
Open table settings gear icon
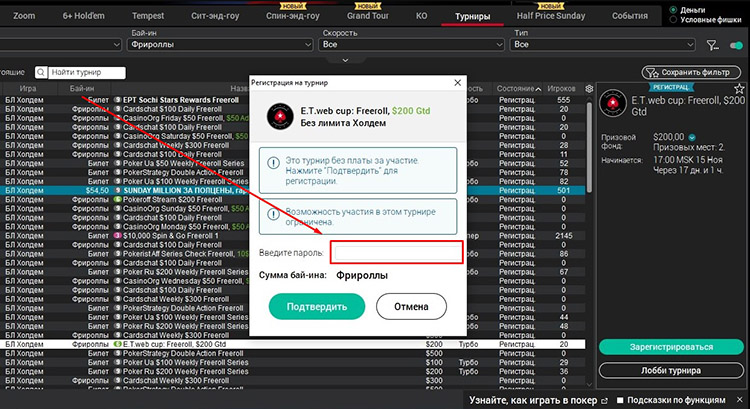click(589, 88)
